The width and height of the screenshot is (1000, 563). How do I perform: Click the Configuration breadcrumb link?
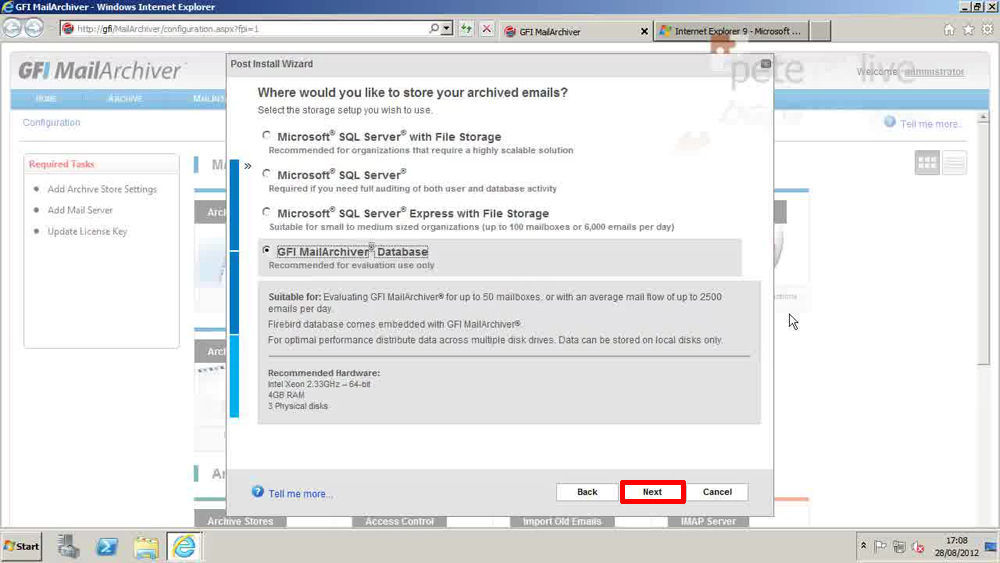click(x=52, y=122)
